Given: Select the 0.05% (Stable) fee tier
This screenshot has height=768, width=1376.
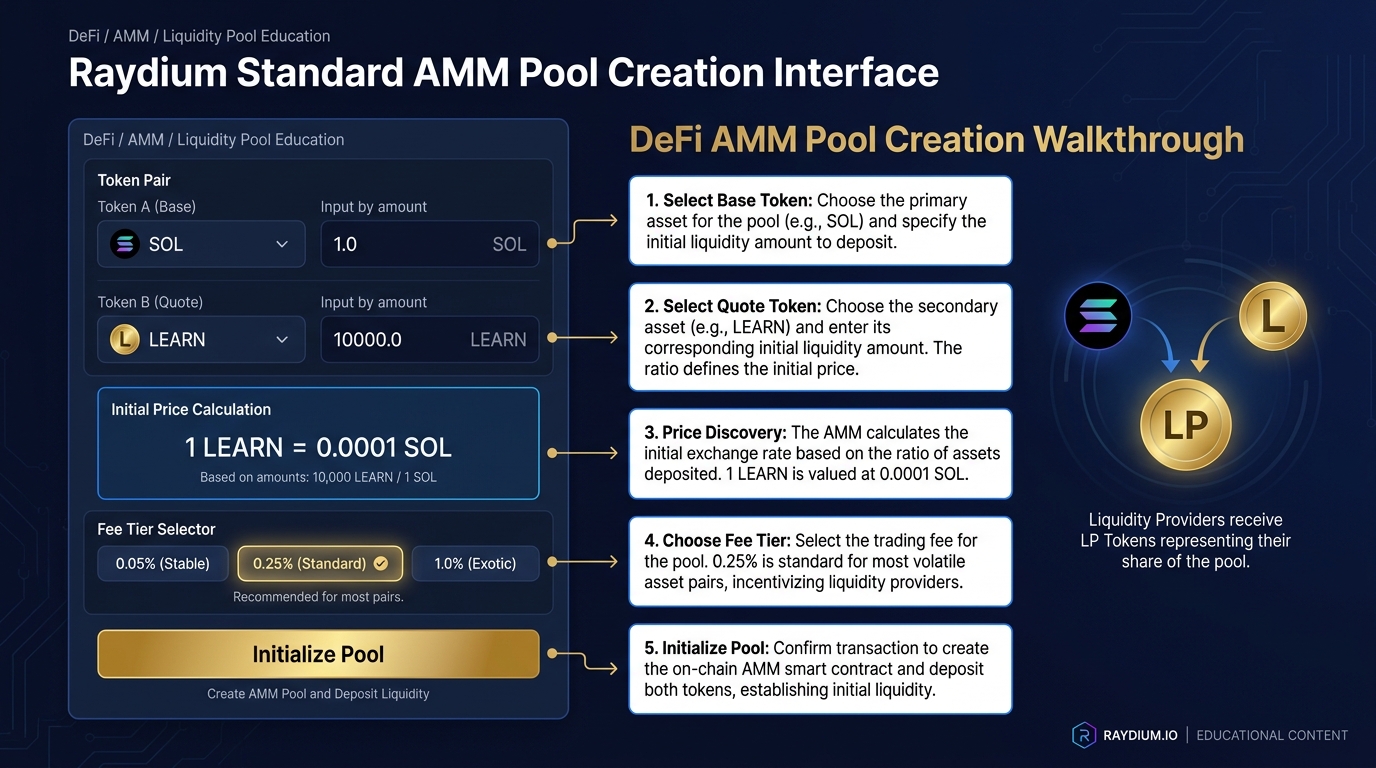Looking at the screenshot, I should pos(163,564).
